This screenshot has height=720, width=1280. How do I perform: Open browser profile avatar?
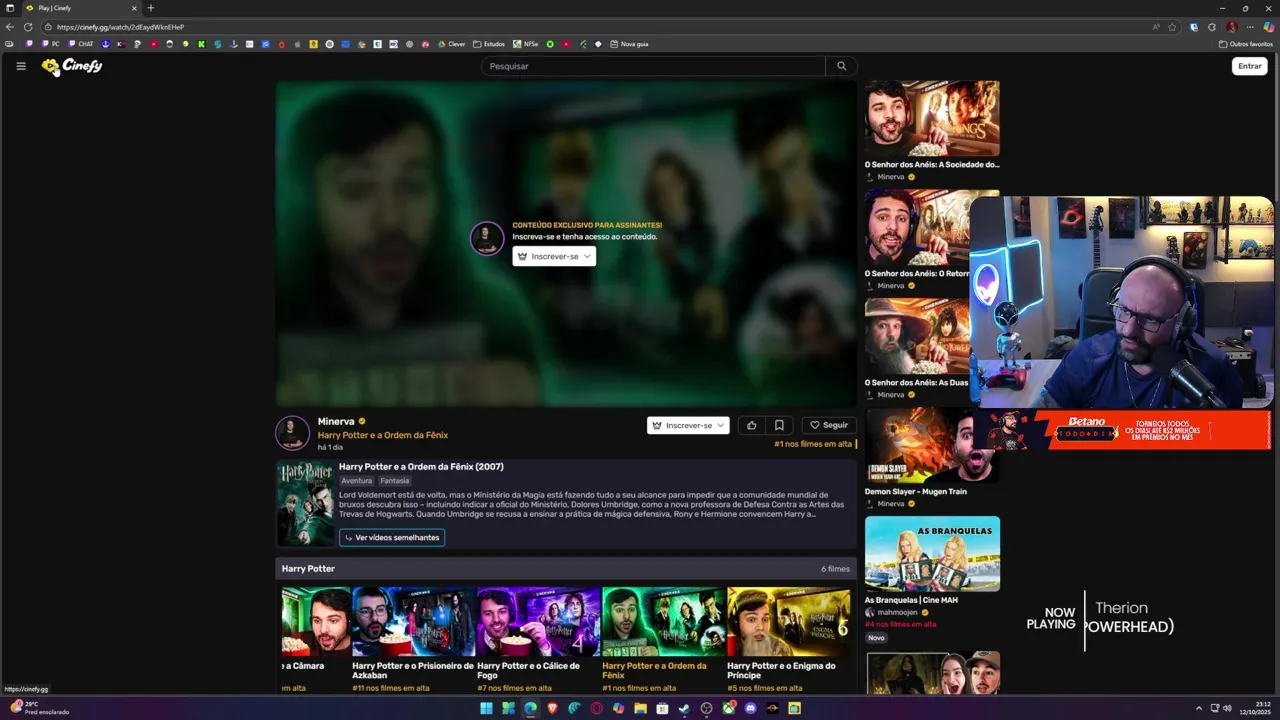(x=1232, y=27)
